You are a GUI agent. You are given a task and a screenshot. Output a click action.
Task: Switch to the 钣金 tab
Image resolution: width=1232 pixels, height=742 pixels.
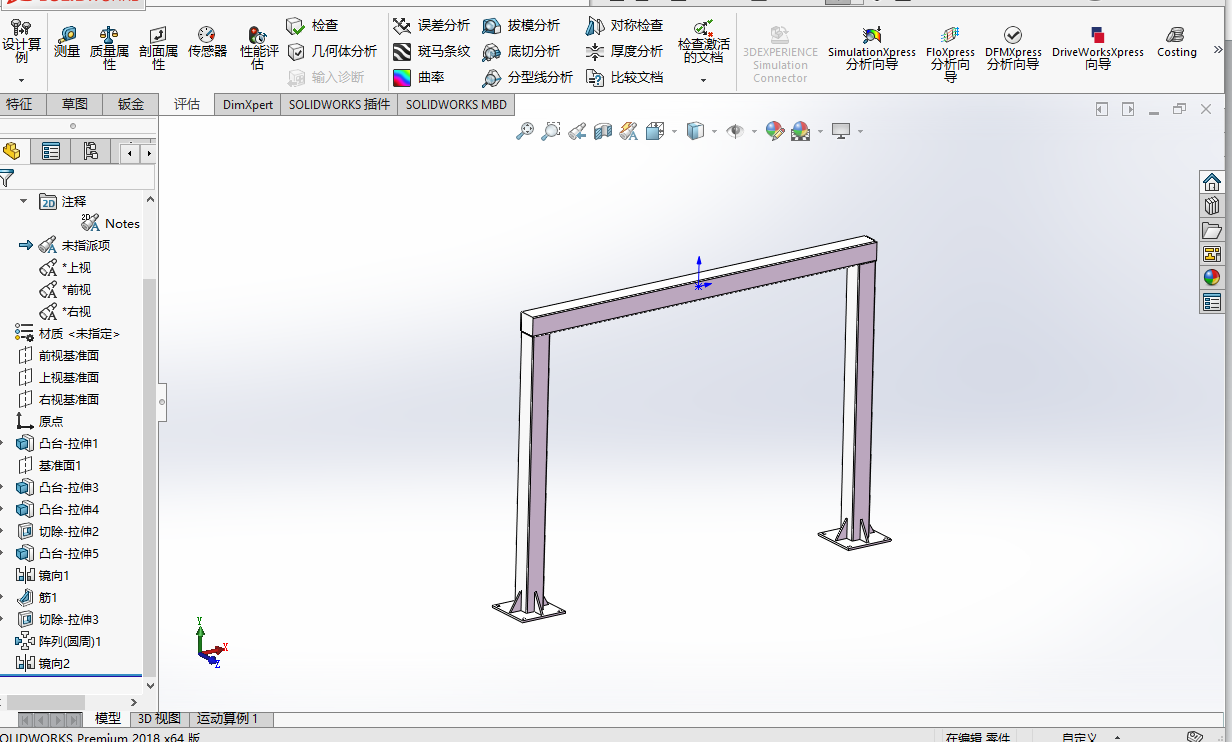point(131,104)
